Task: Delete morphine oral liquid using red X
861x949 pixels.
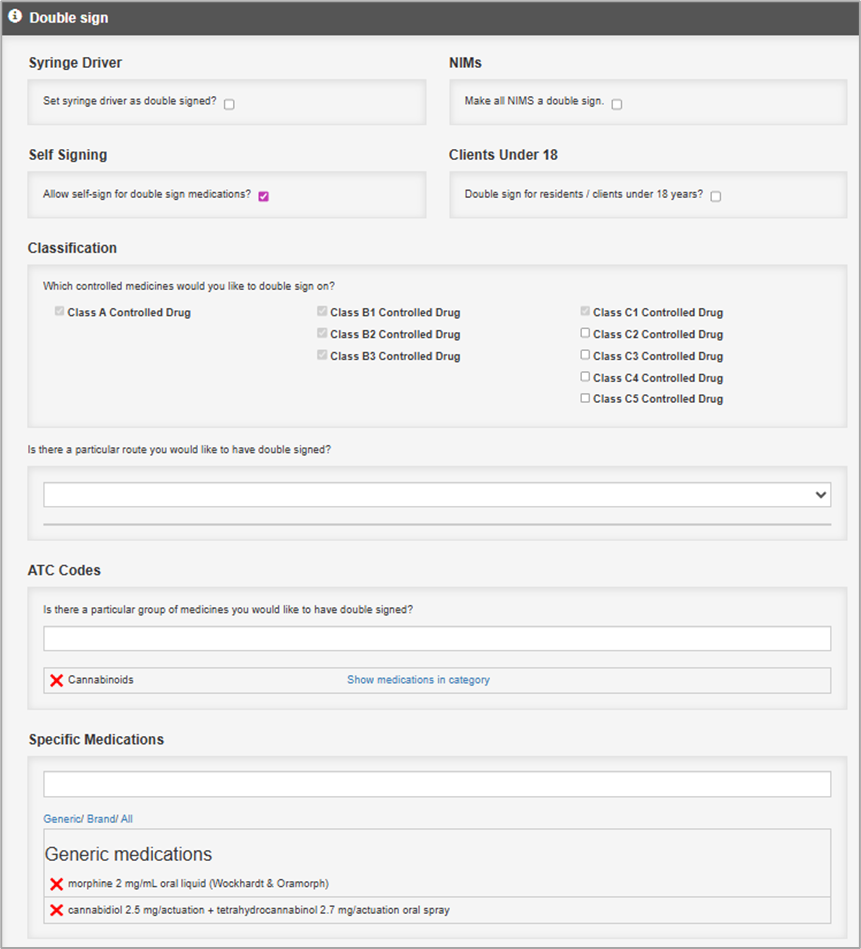Action: coord(57,884)
